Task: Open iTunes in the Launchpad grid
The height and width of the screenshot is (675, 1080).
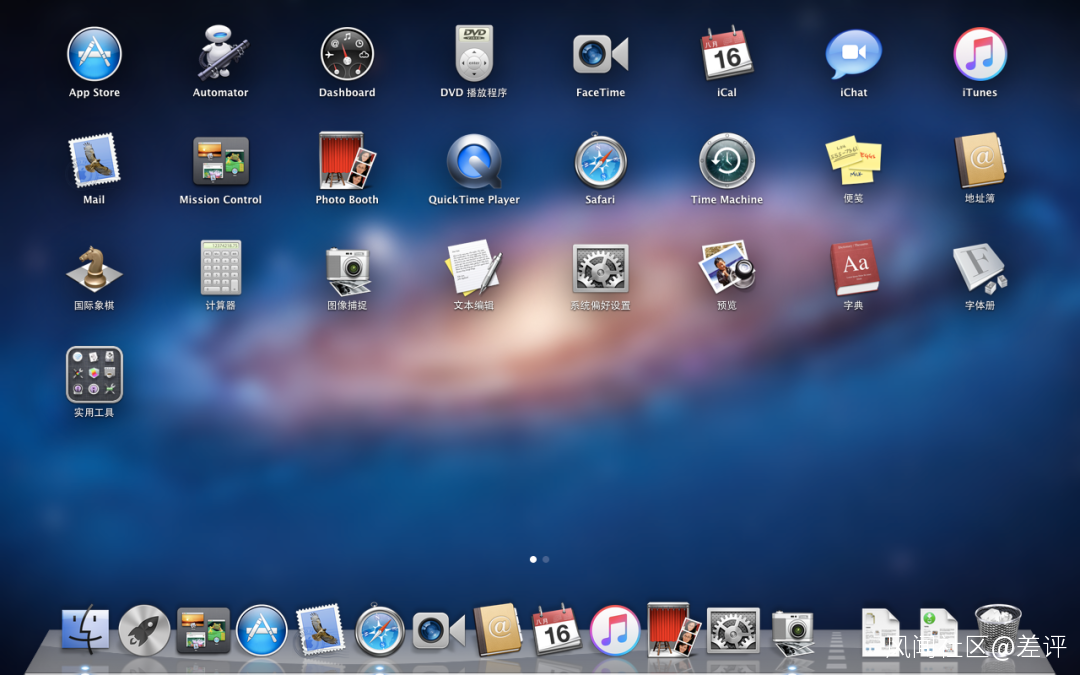Action: point(979,54)
